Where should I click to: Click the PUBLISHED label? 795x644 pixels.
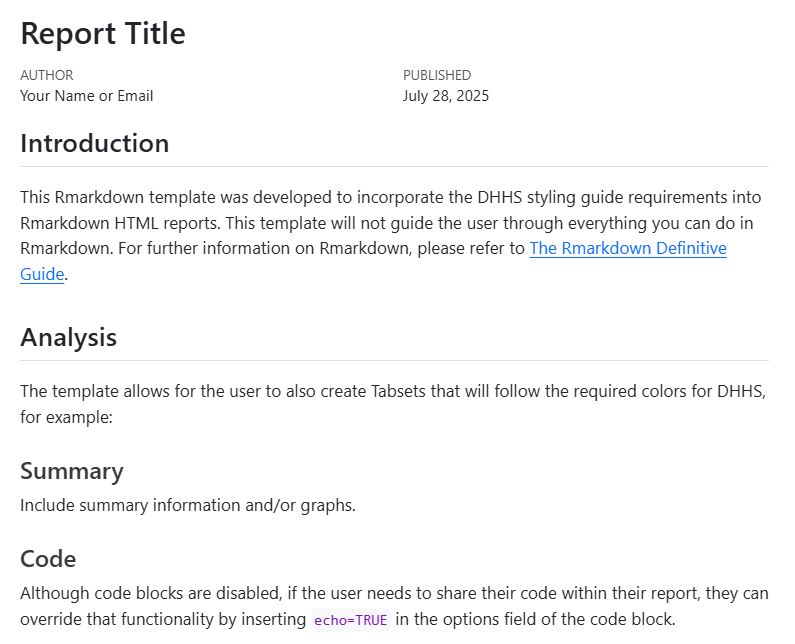tap(437, 75)
